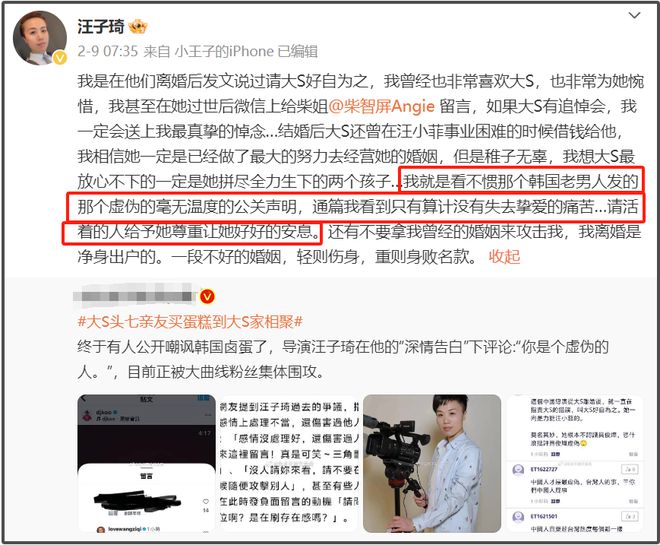Open the 小王子的iPhone source link
This screenshot has height=545, width=660.
pos(224,51)
